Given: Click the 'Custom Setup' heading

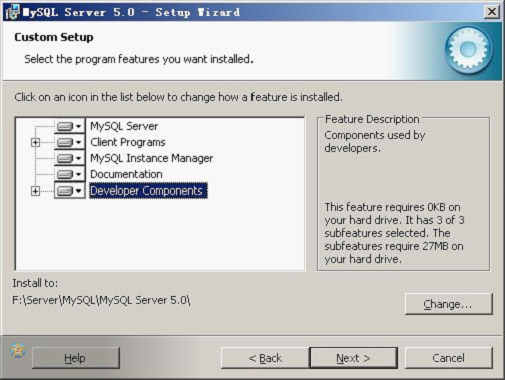Looking at the screenshot, I should [54, 37].
